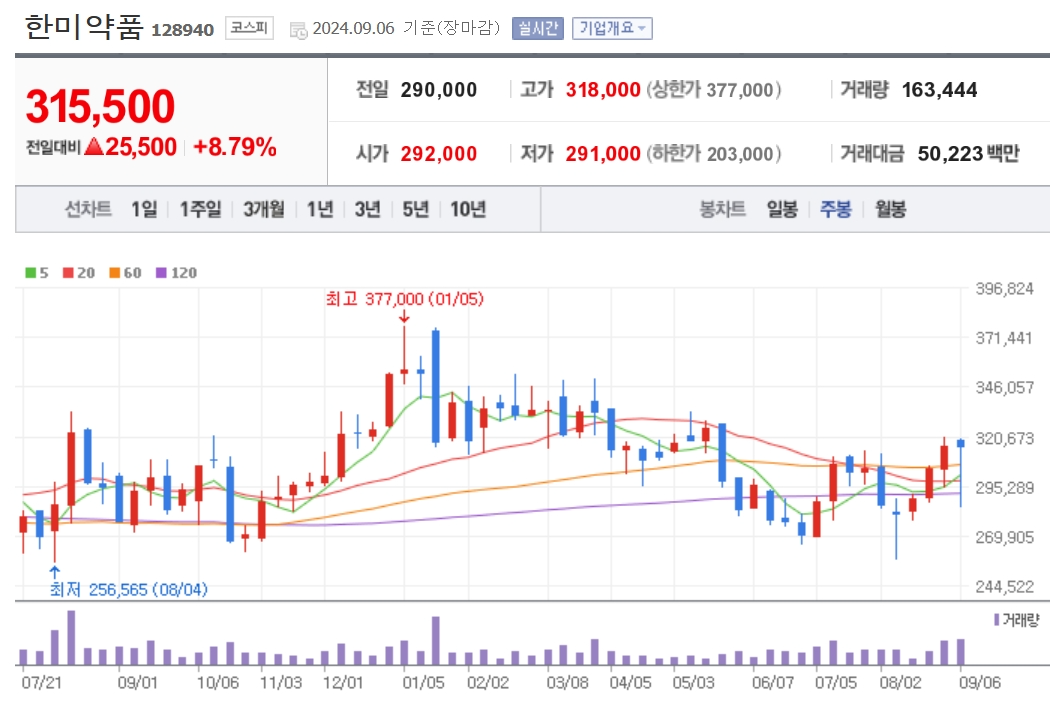Click the 코스피 market badge
1050x707 pixels.
(x=249, y=27)
